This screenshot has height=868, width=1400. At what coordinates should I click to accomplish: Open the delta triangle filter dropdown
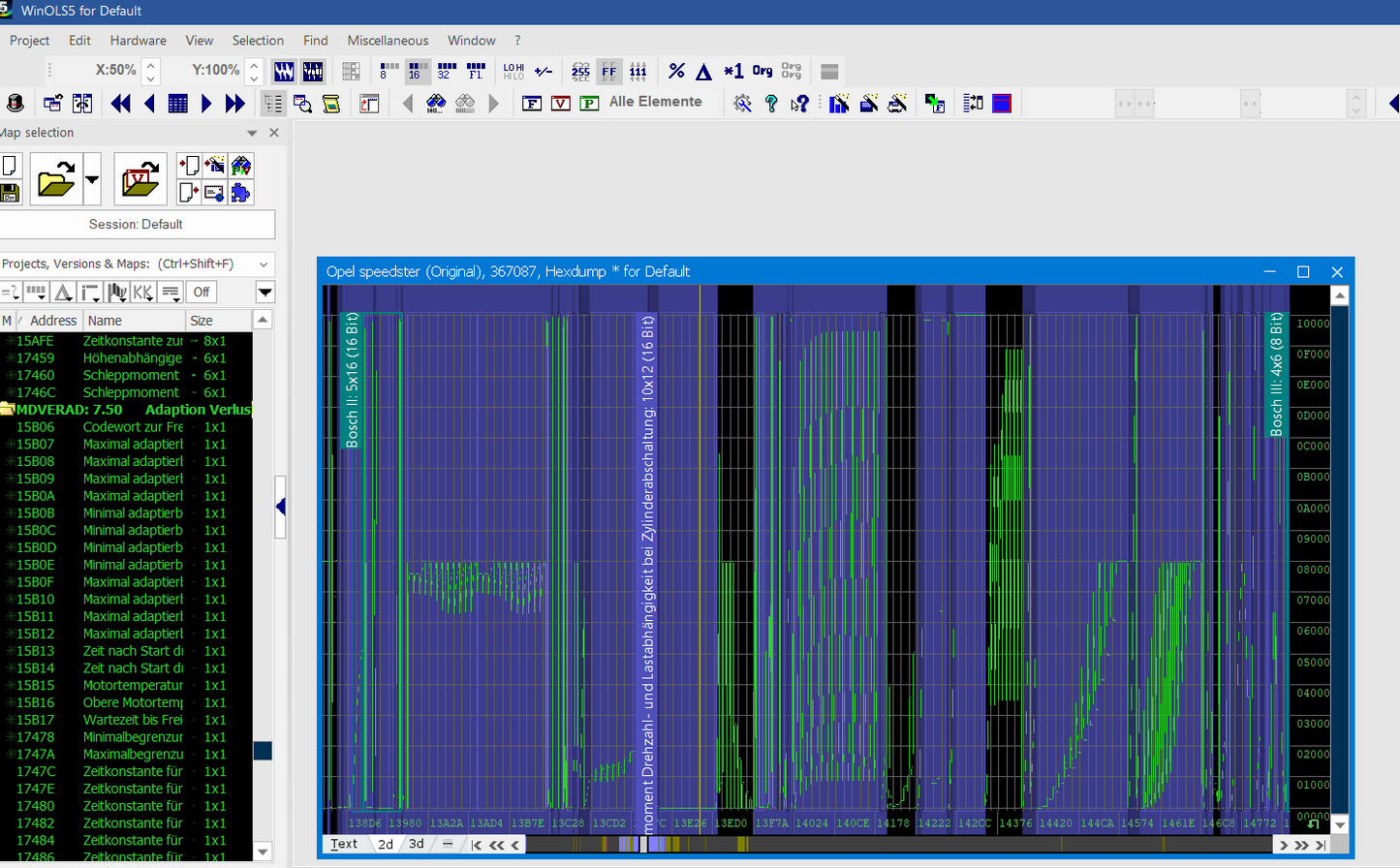coord(64,292)
